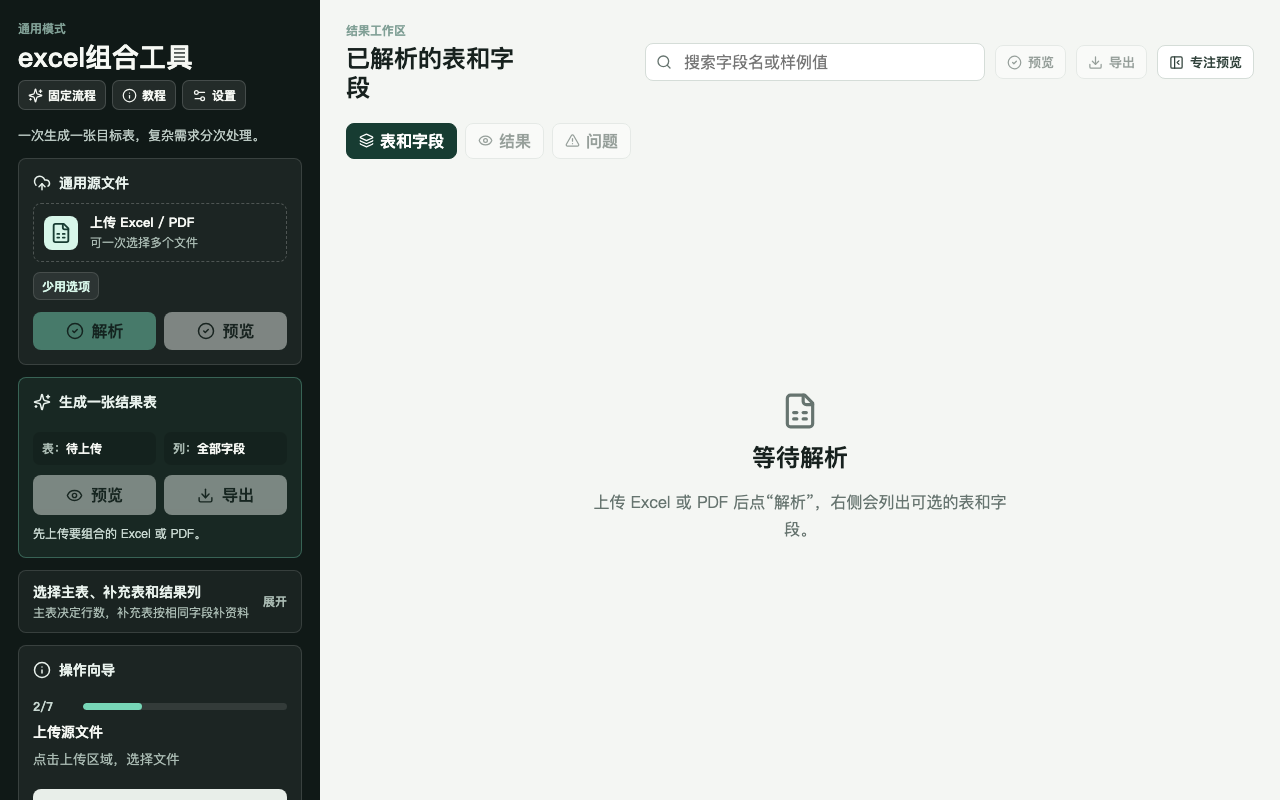Select the 上传 Excel / PDF upload zone

click(x=160, y=233)
